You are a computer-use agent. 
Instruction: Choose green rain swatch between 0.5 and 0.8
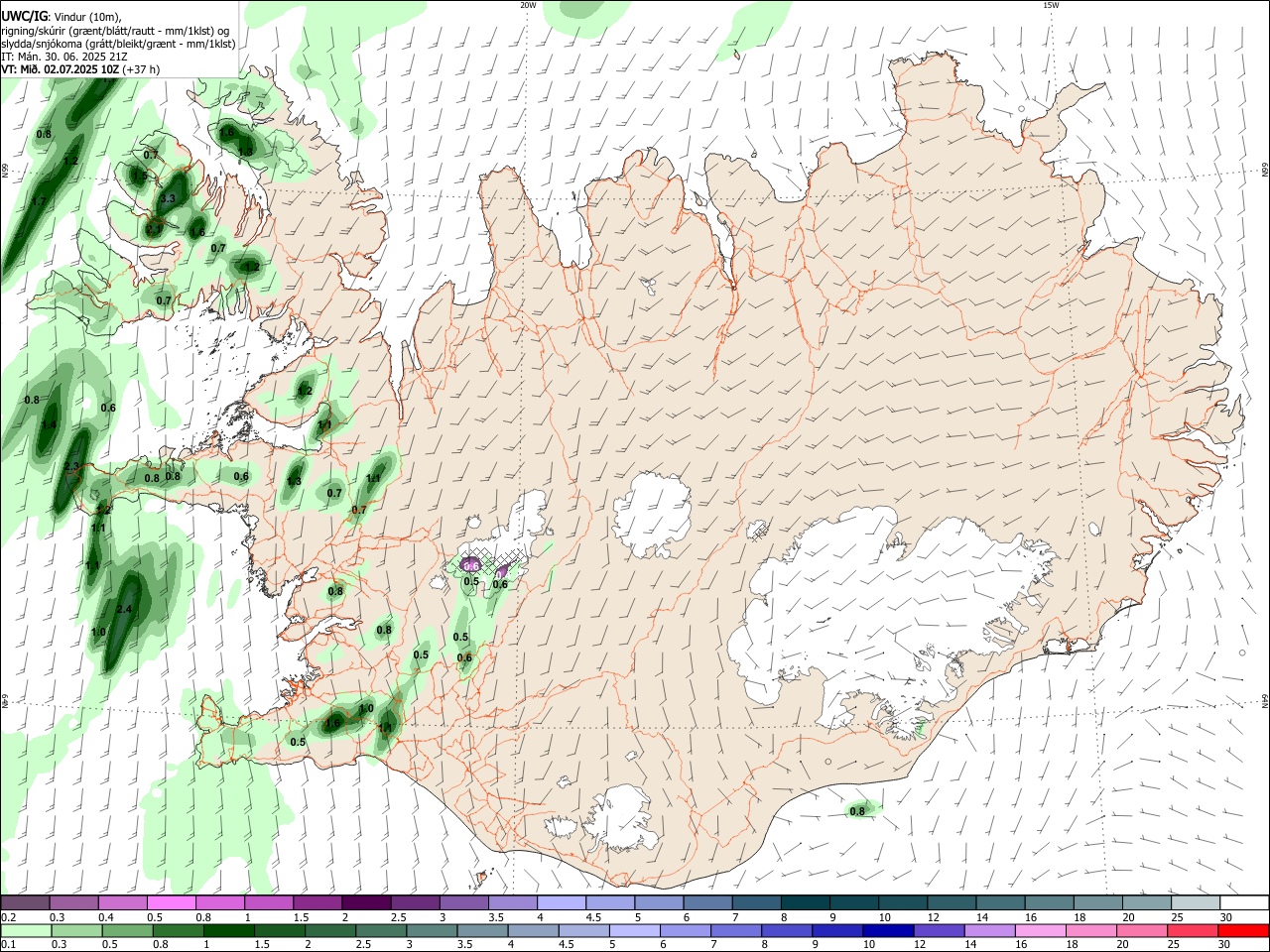click(x=127, y=931)
